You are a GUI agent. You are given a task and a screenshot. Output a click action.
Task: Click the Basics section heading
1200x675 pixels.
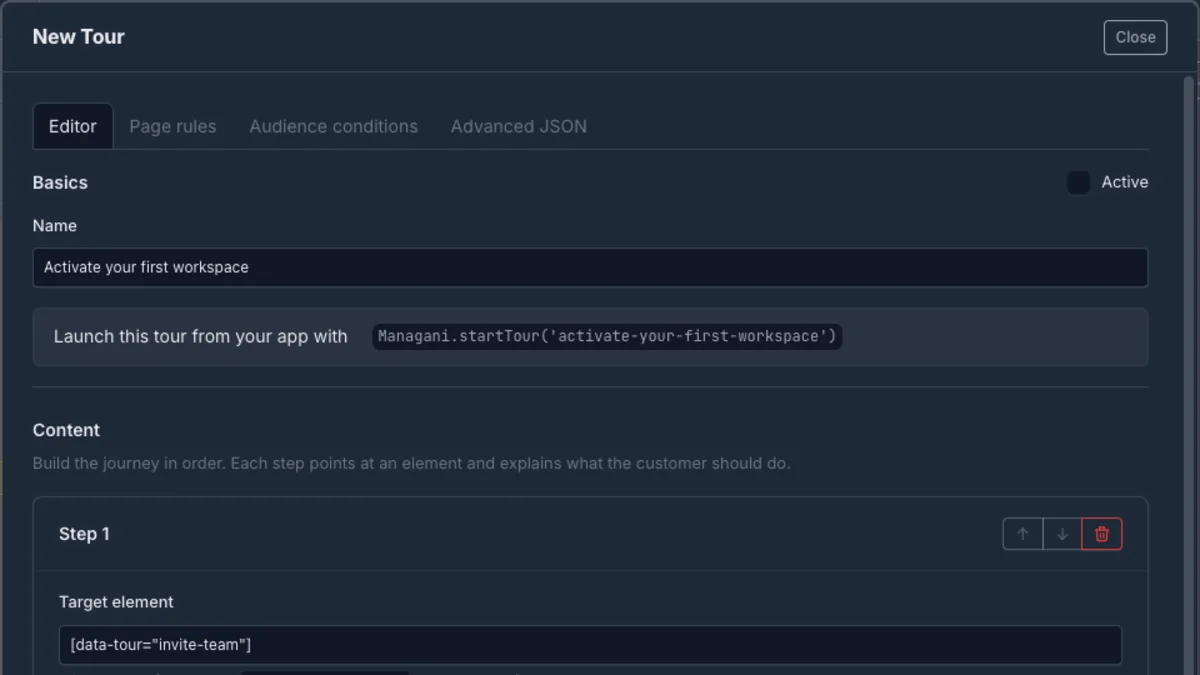pos(60,182)
